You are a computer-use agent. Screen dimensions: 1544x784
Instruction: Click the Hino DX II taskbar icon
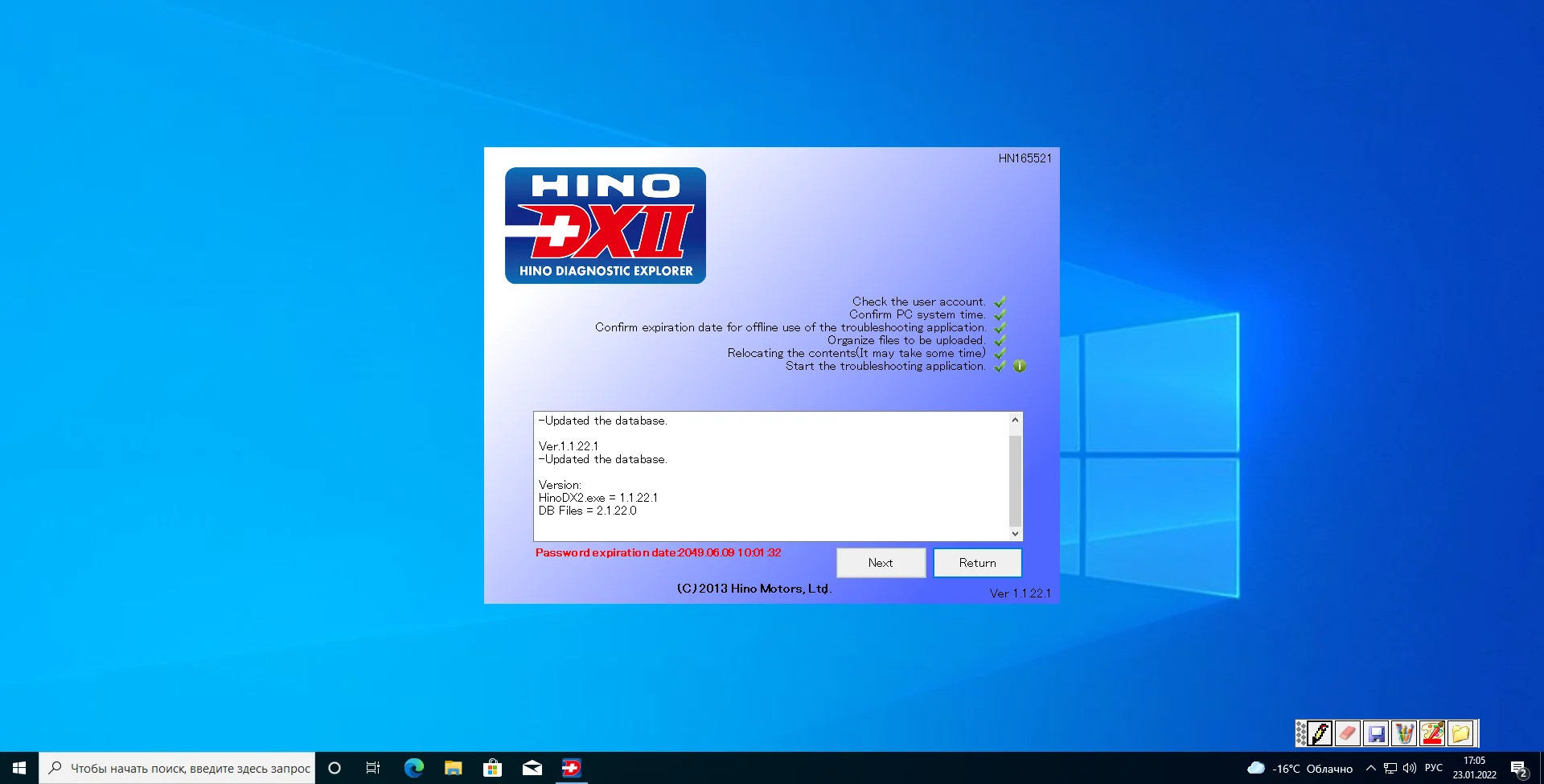571,768
